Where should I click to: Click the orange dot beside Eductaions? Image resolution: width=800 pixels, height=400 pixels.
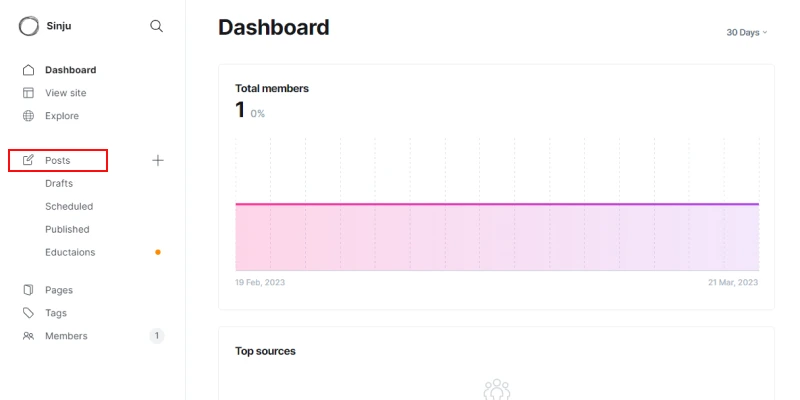coord(158,252)
